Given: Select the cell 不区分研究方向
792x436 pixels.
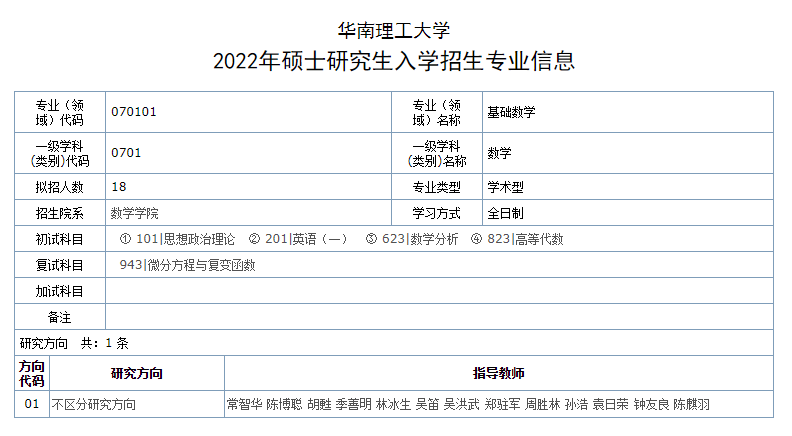Looking at the screenshot, I should pyautogui.click(x=94, y=404).
